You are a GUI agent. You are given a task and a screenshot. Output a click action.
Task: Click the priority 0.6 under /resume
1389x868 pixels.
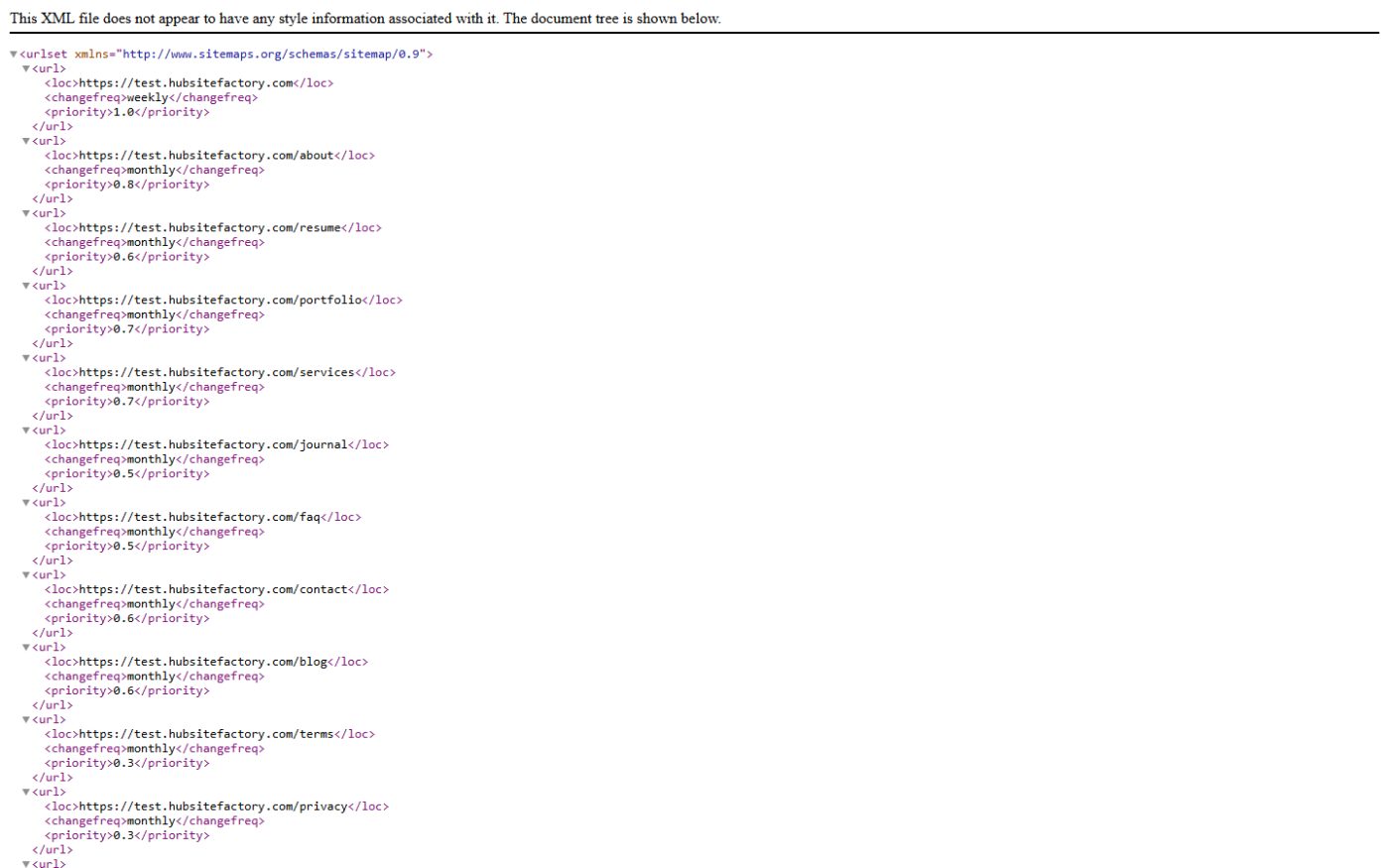click(123, 257)
